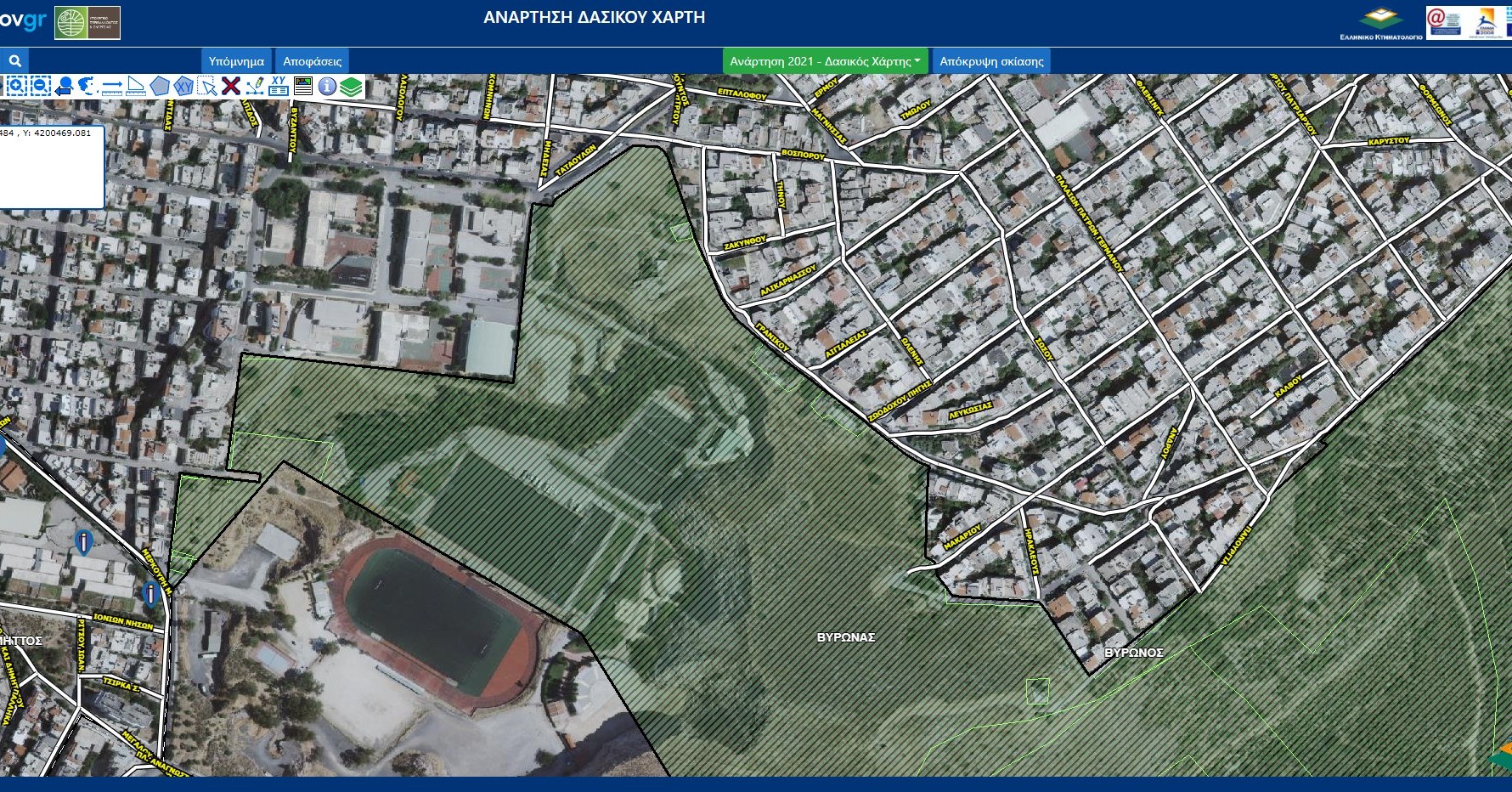Screen dimensions: 1512x792
Task: Click the search magnifier icon
Action: [14, 61]
